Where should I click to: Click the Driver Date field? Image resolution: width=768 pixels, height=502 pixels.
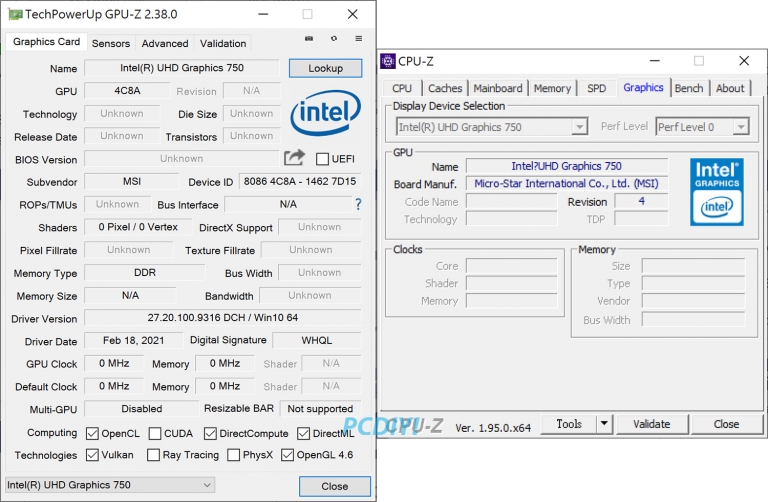tap(134, 340)
